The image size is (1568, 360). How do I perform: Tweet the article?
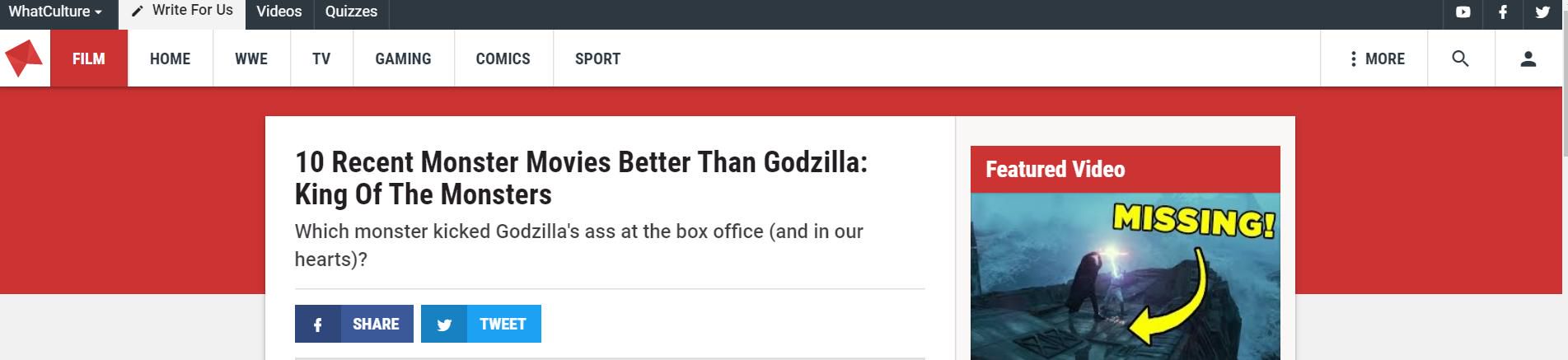[x=481, y=324]
